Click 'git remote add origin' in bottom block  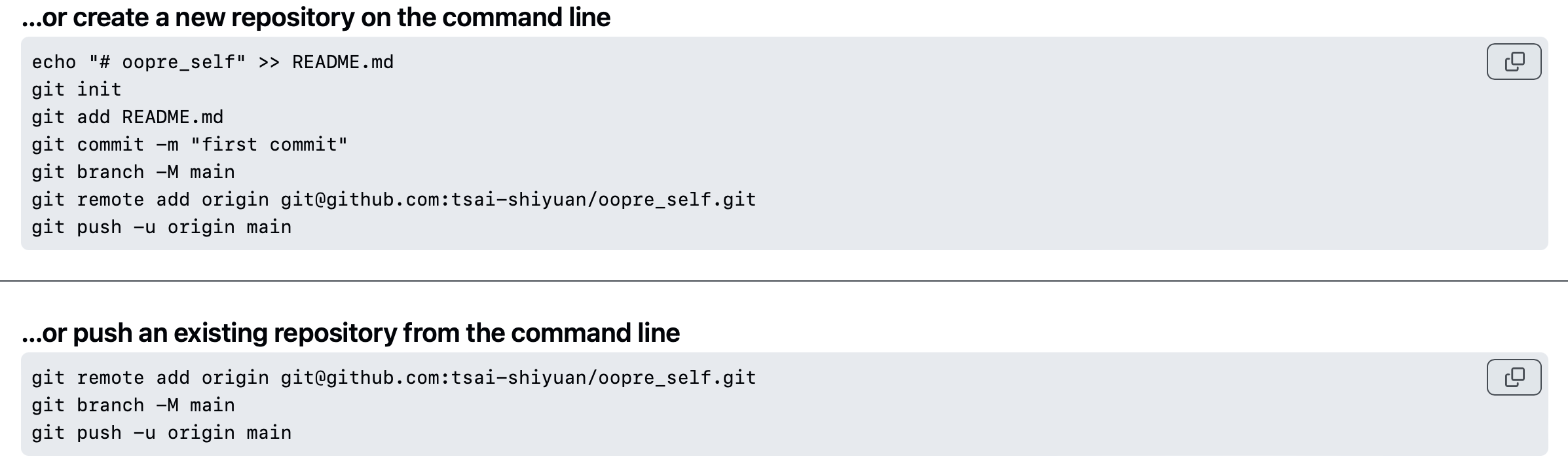(x=150, y=378)
